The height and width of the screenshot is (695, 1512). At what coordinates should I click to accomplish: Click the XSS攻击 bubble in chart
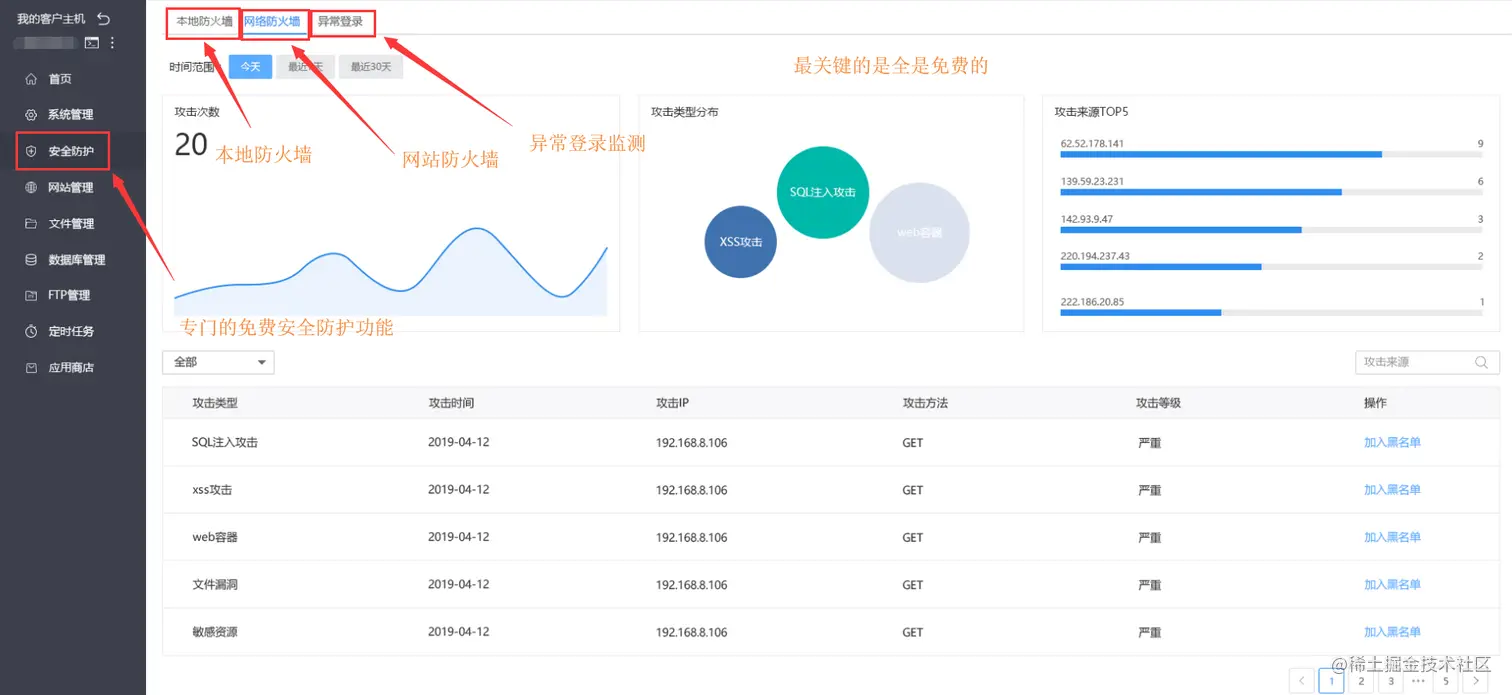click(741, 242)
